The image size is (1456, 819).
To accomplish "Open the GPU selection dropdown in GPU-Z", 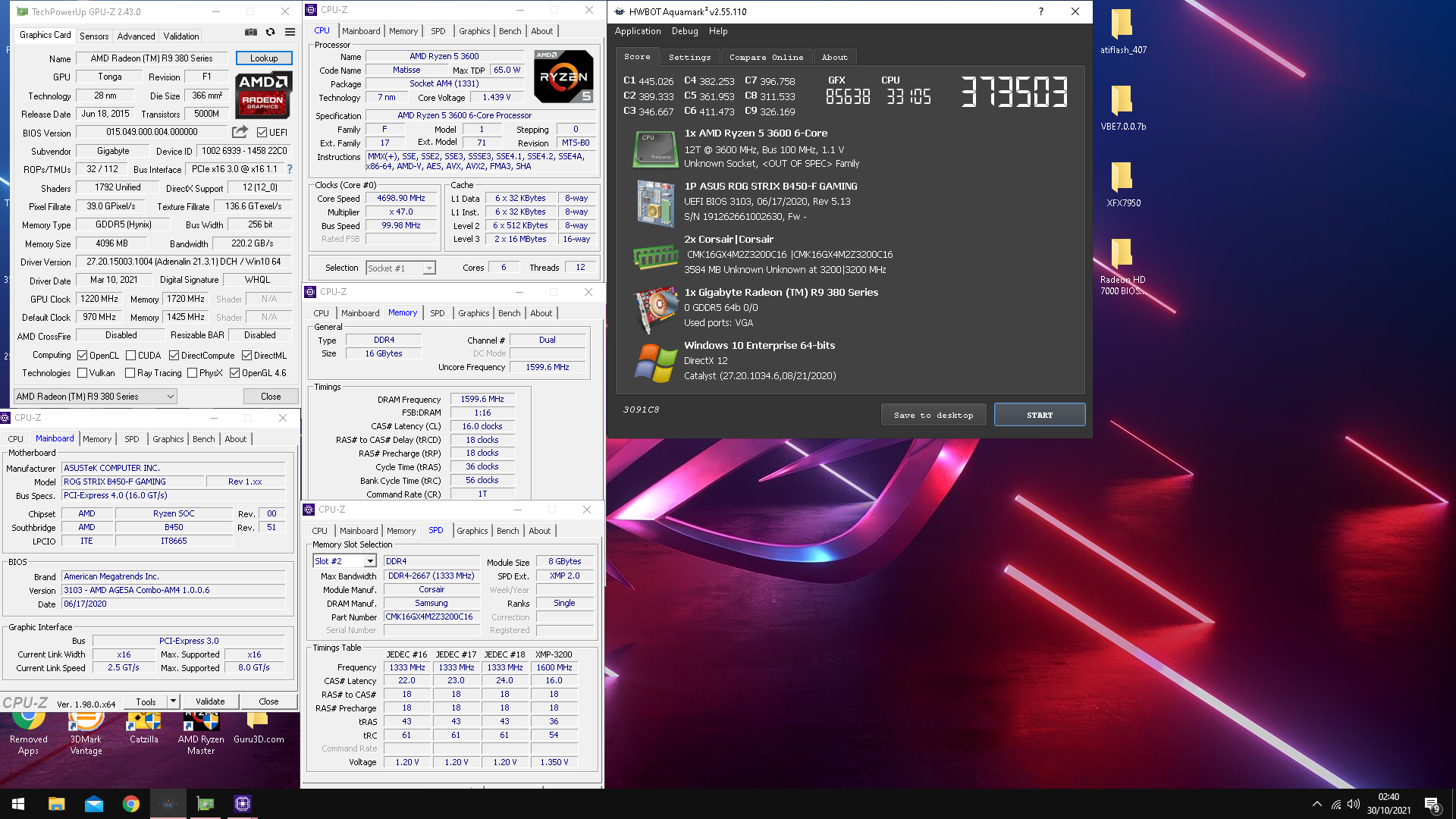I will pos(96,396).
